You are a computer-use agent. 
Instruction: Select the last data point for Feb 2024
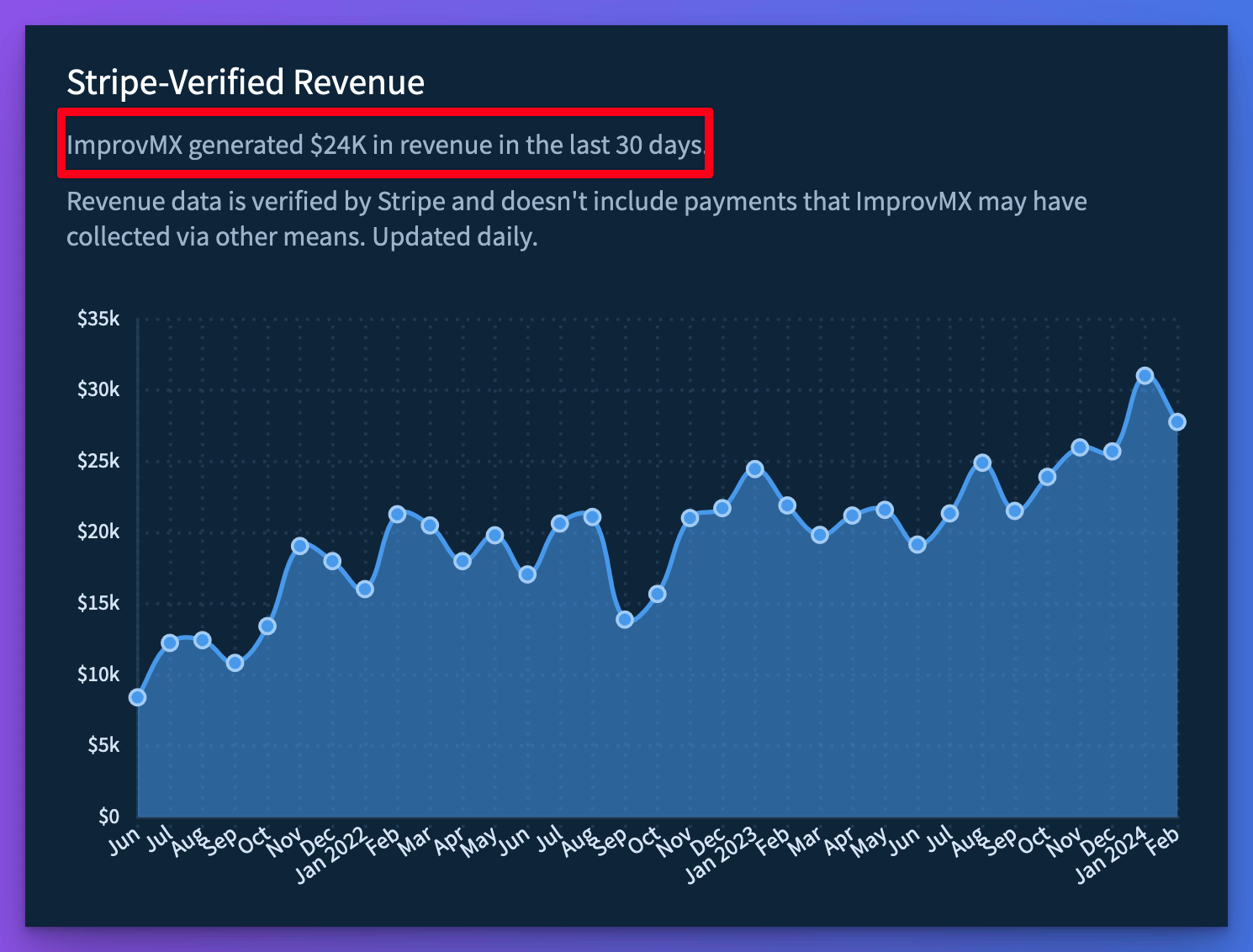pos(1177,421)
